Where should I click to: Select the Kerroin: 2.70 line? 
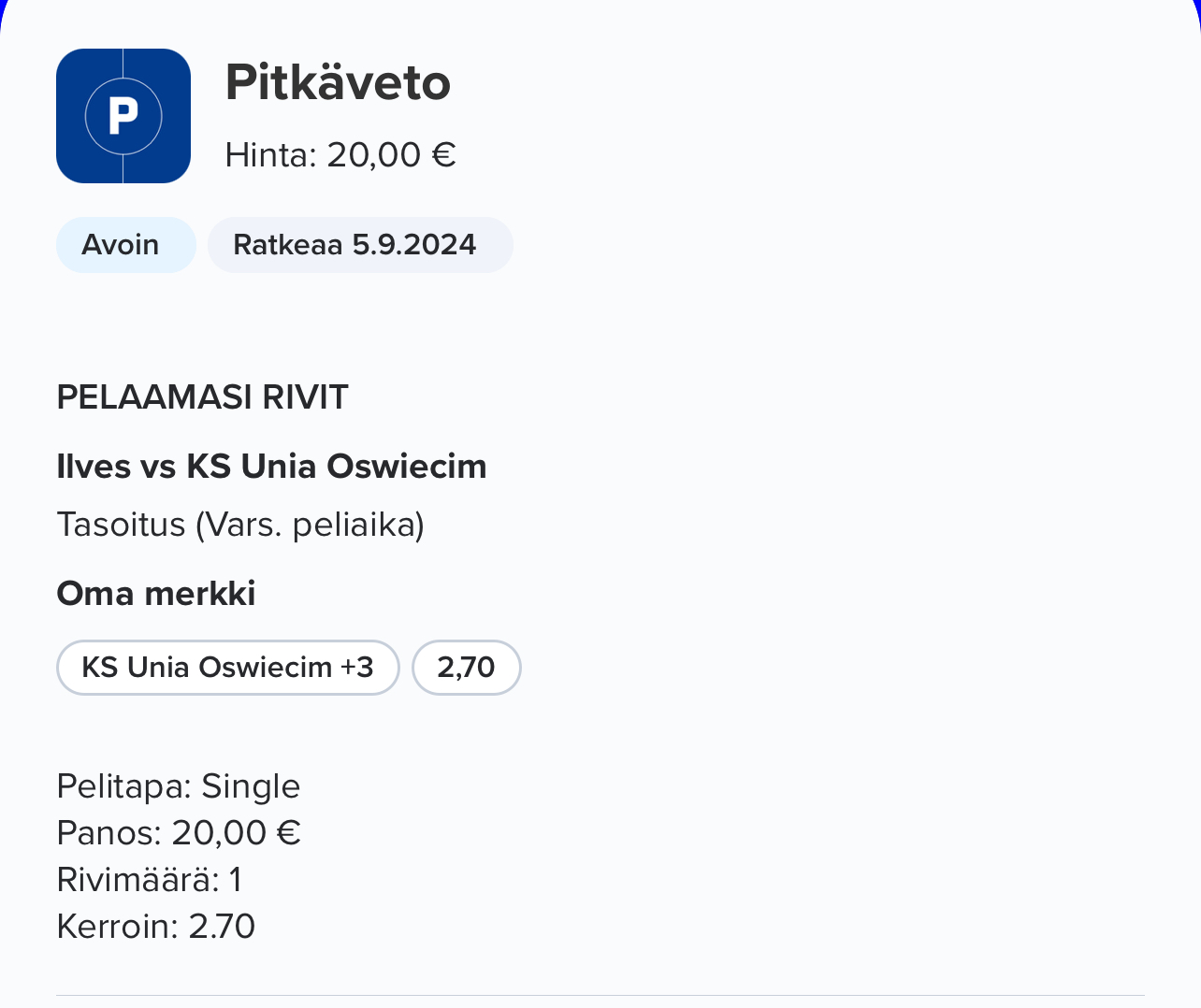(x=156, y=927)
